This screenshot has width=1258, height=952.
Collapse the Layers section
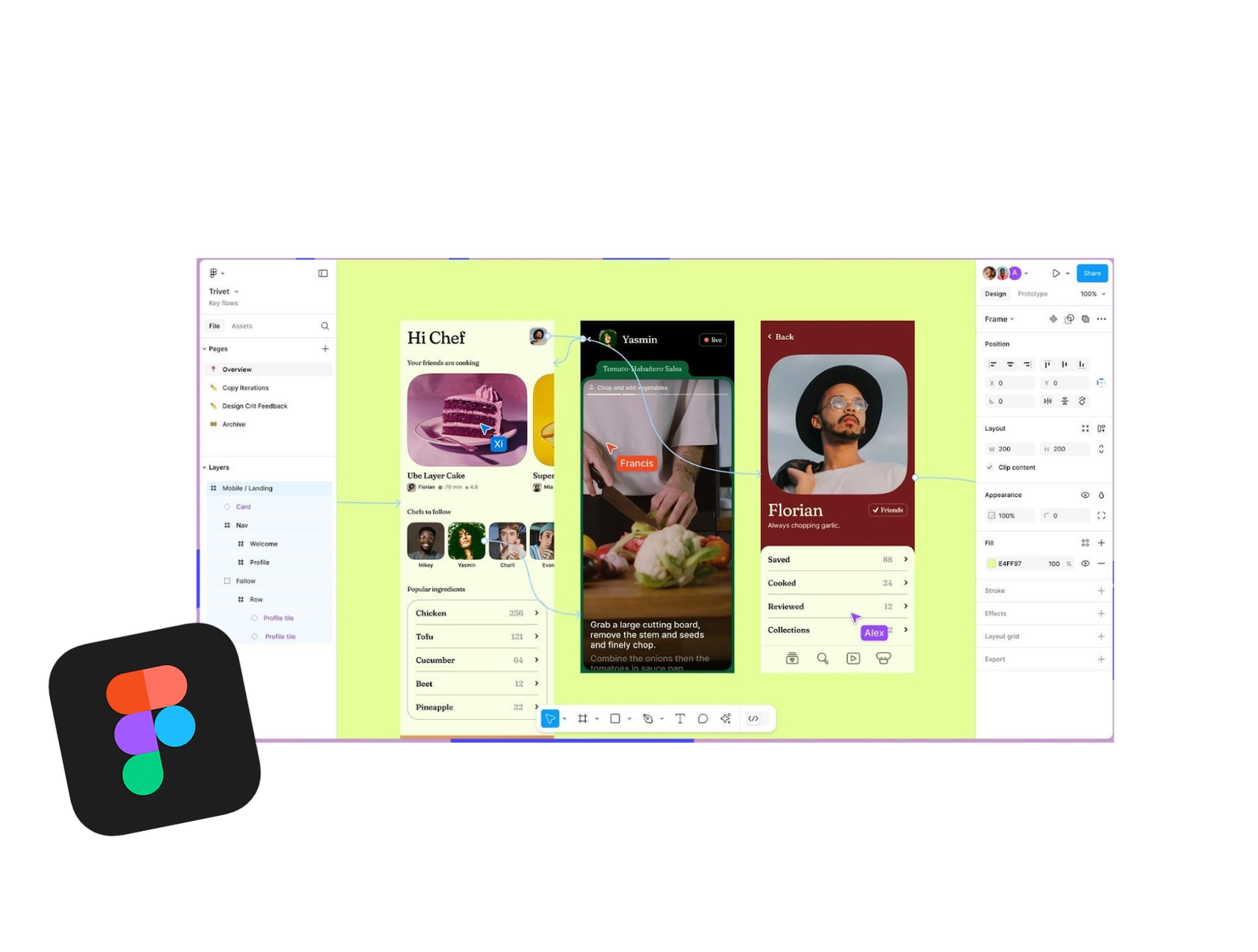[x=205, y=467]
